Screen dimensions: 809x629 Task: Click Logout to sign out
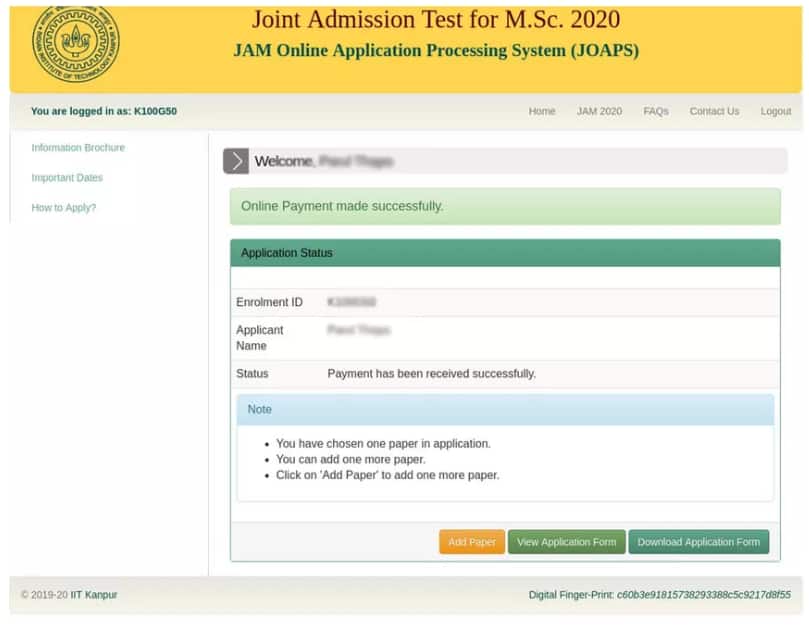pyautogui.click(x=775, y=111)
